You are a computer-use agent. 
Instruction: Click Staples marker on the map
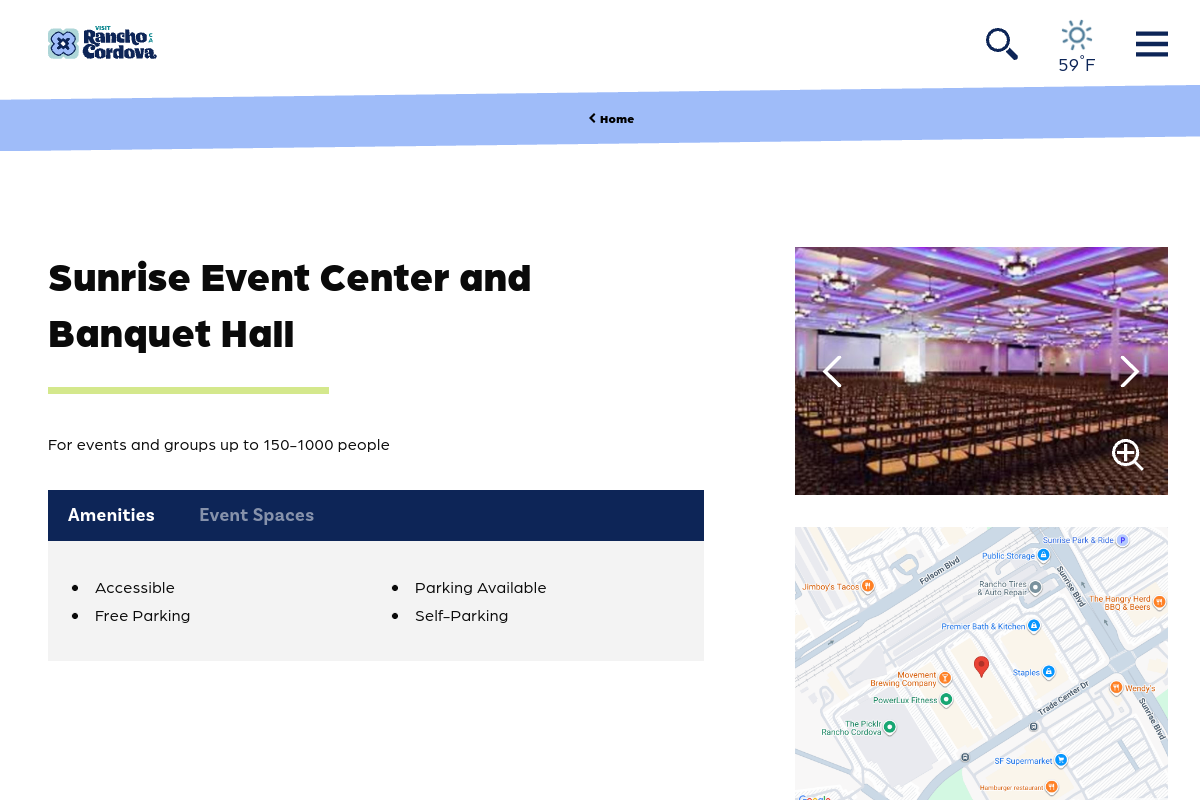point(1048,672)
